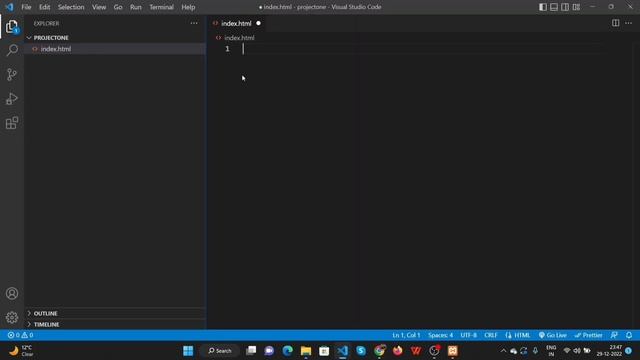Screen dimensions: 640x360
Task: Open the File menu
Action: tap(26, 7)
